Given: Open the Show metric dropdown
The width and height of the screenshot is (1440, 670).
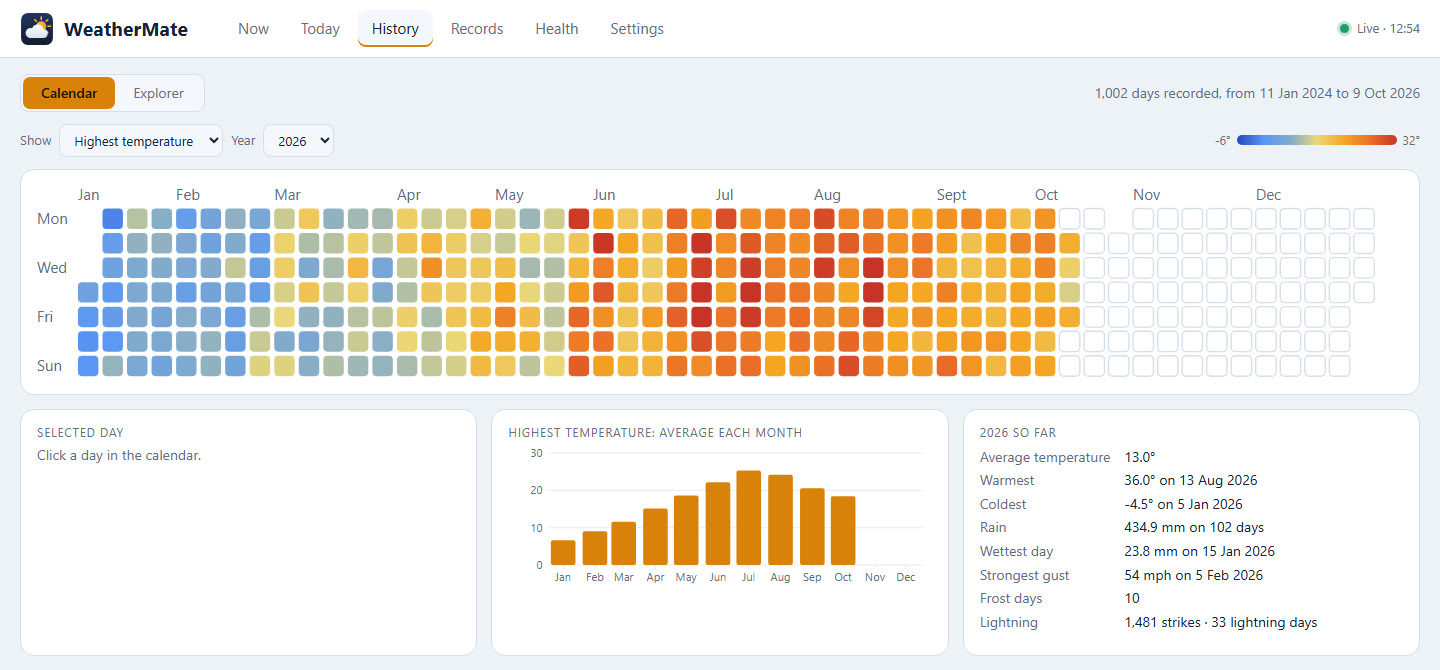Looking at the screenshot, I should click(141, 141).
